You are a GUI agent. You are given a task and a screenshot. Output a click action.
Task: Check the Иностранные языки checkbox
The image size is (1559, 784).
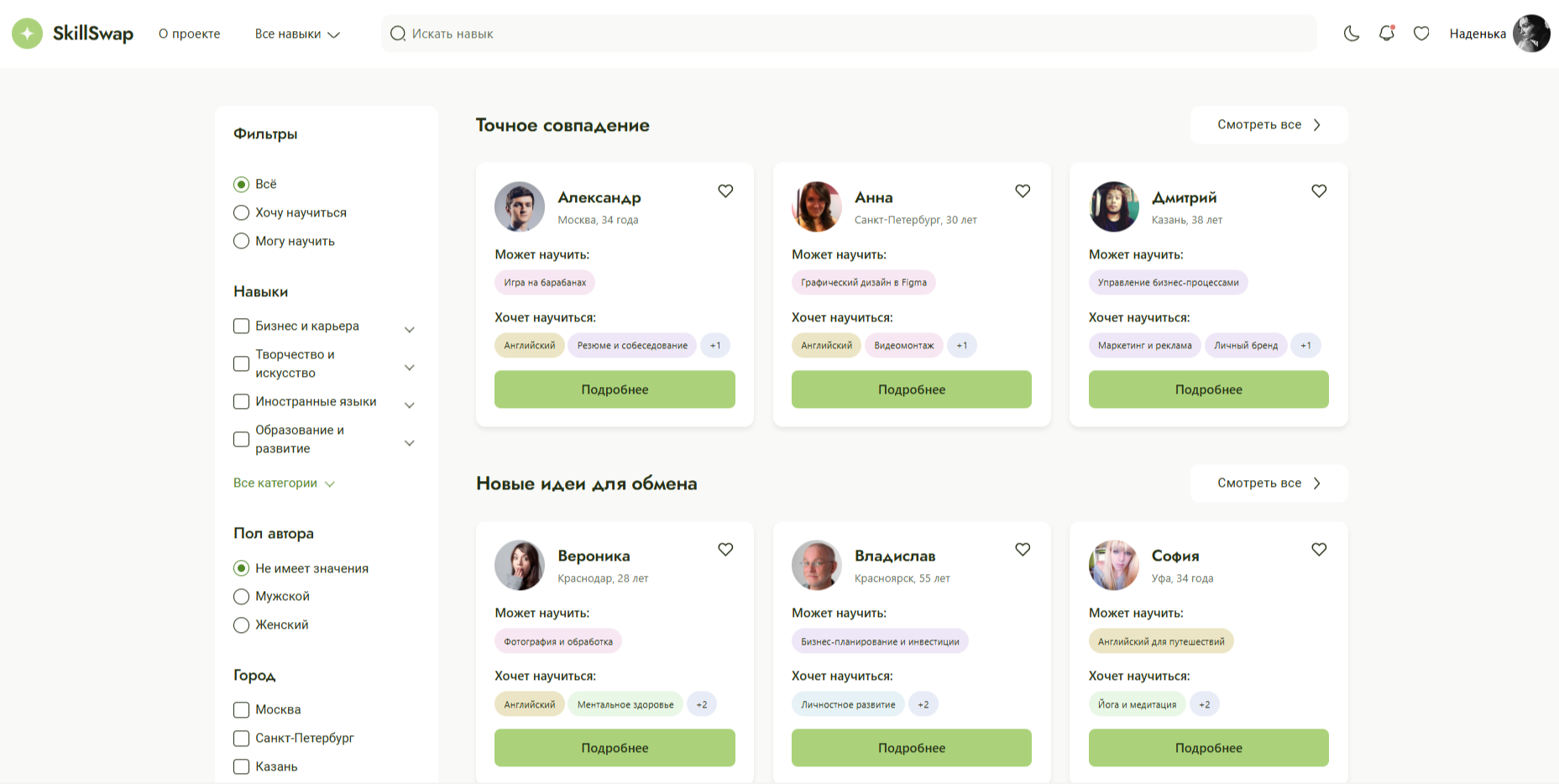[241, 401]
